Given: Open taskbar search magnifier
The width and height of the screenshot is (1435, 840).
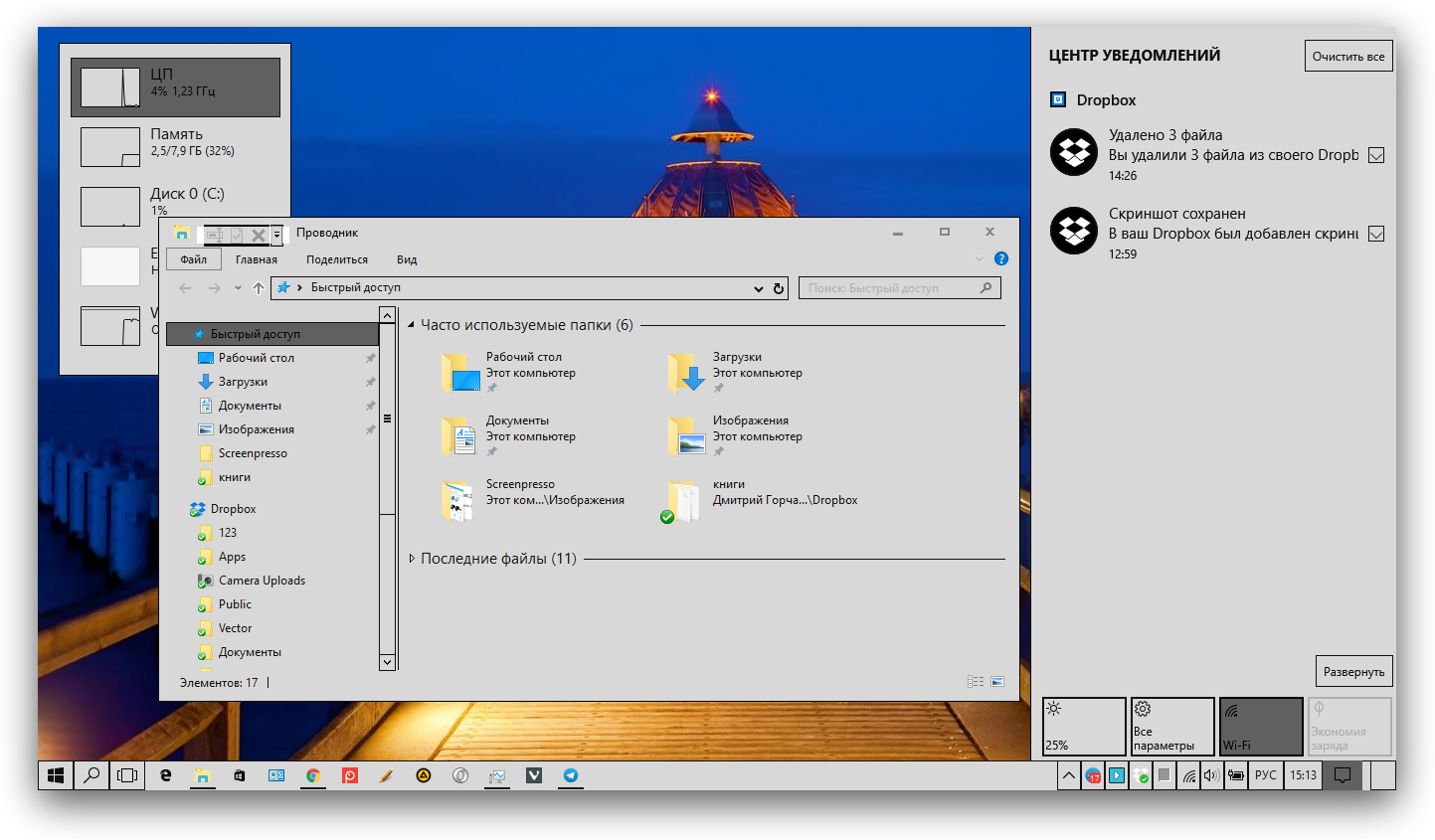Looking at the screenshot, I should [91, 775].
